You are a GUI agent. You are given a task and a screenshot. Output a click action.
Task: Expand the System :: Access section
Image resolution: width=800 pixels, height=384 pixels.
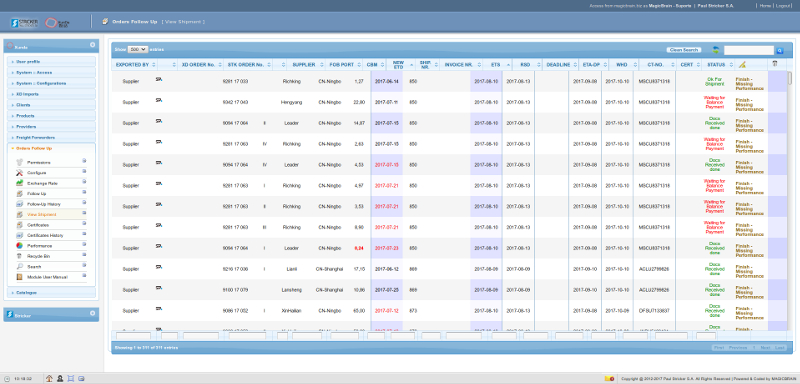point(51,72)
